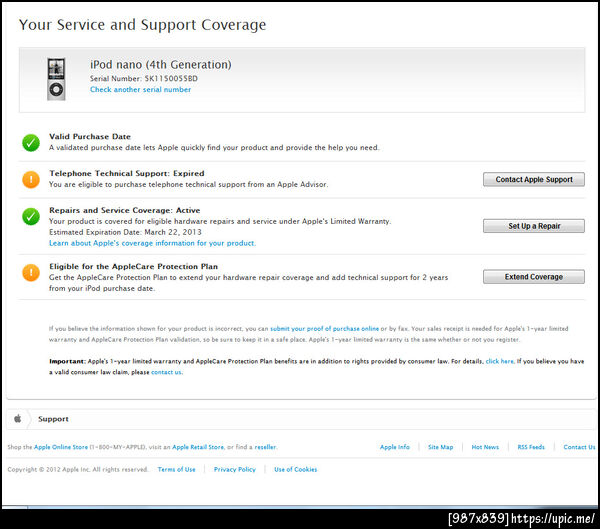This screenshot has width=600, height=529.
Task: Follow the submit your proof of purchase online link
Action: pos(324,328)
